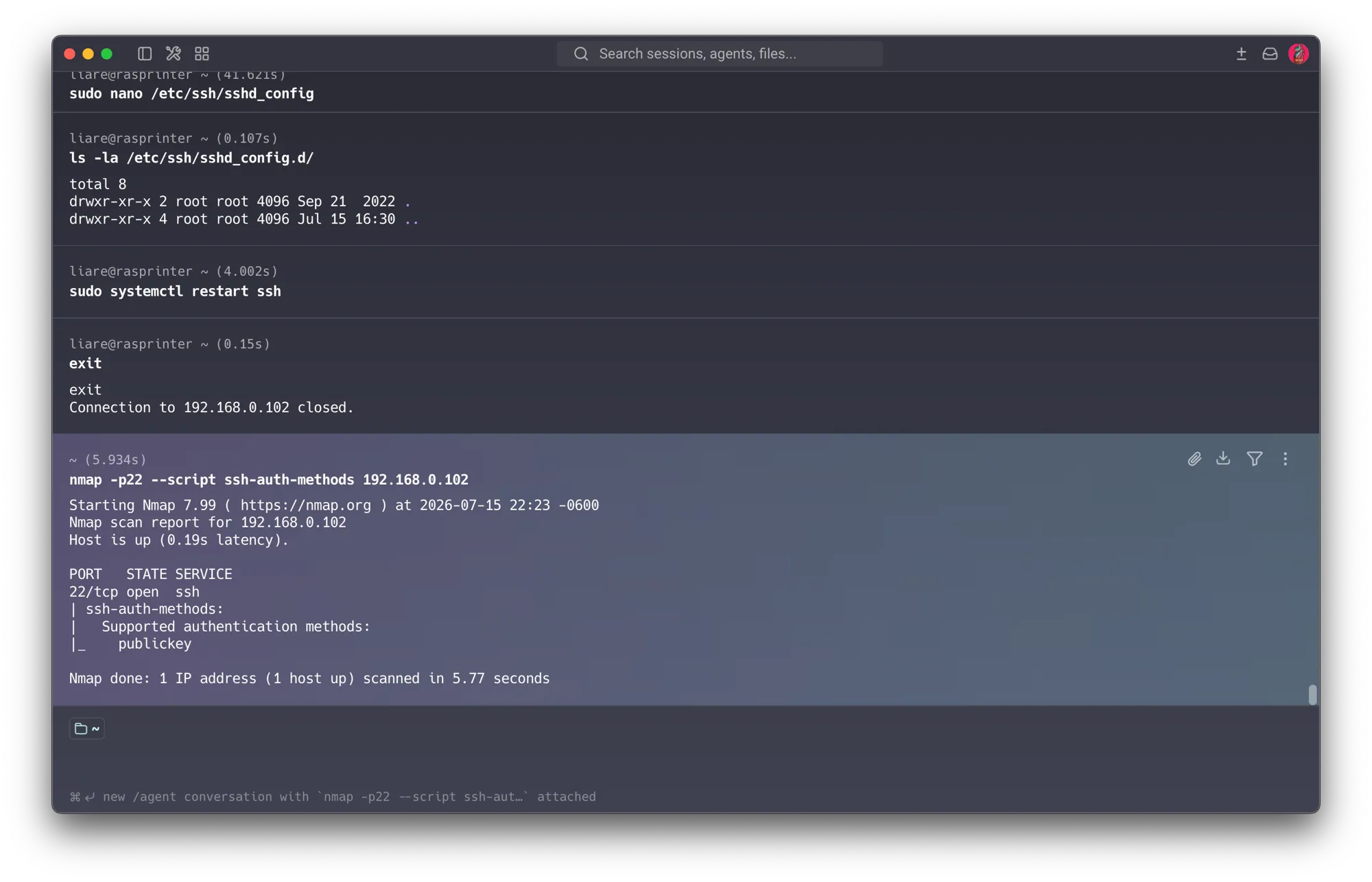
Task: Open the grid view icon
Action: click(x=202, y=53)
